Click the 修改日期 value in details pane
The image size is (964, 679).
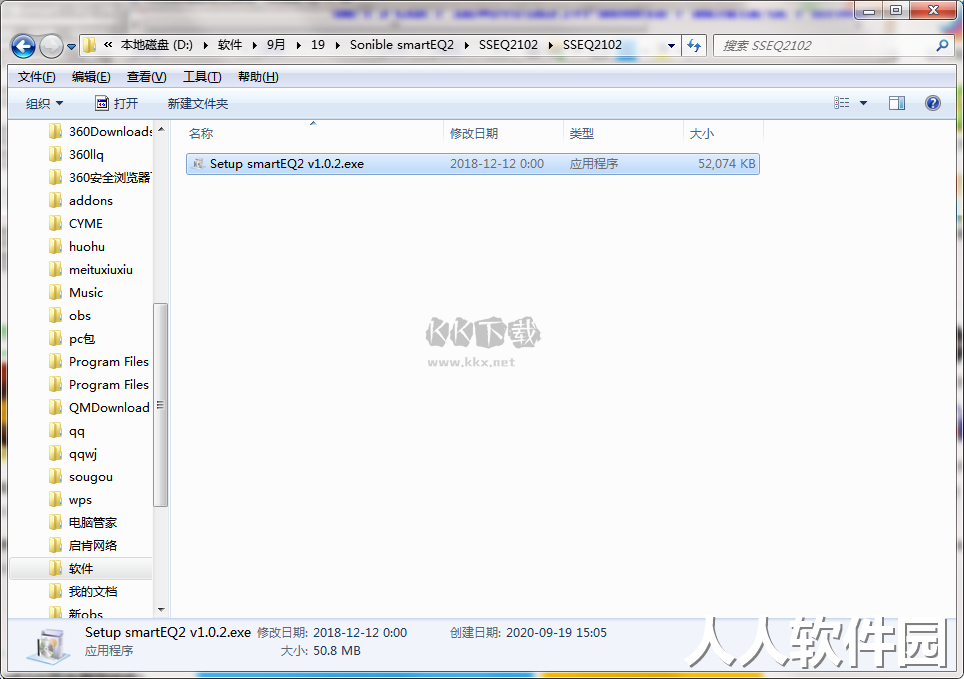tap(360, 632)
